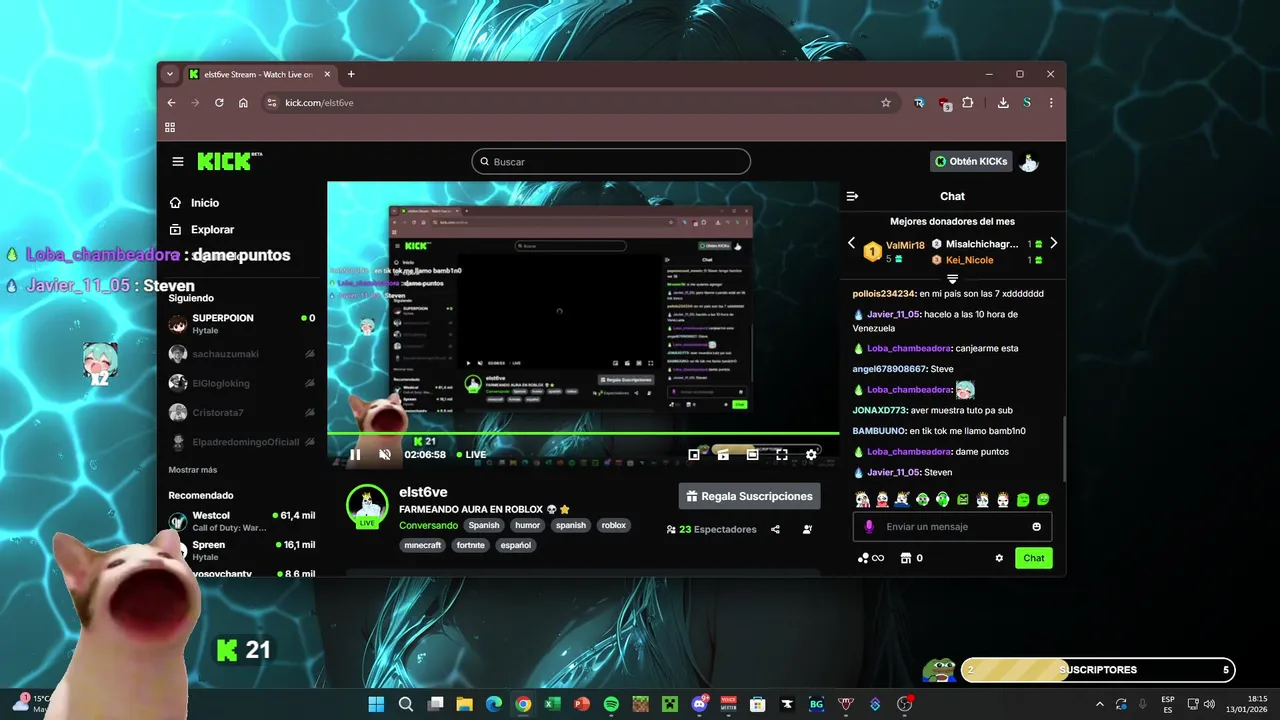1280x720 pixels.
Task: Open Spreen recommended channel
Action: tap(242, 550)
